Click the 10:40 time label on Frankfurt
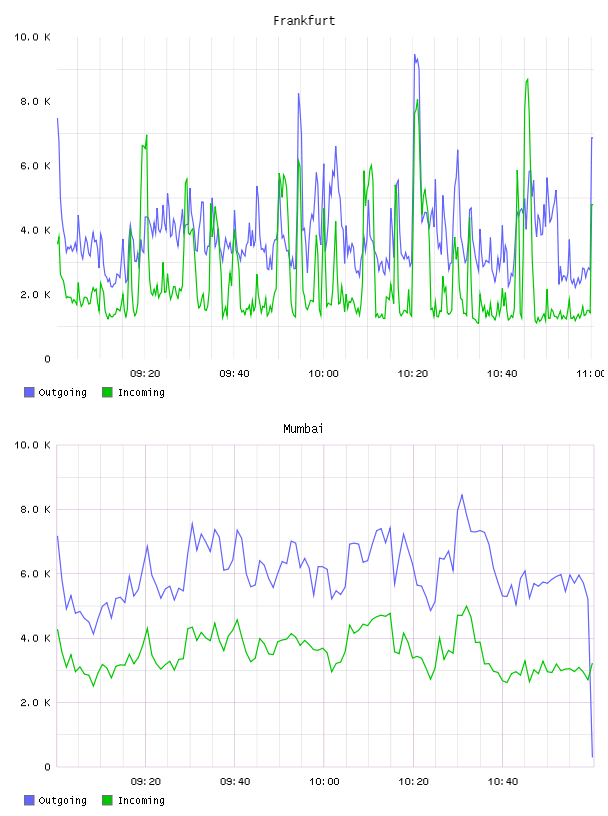The height and width of the screenshot is (816, 608). tap(502, 374)
